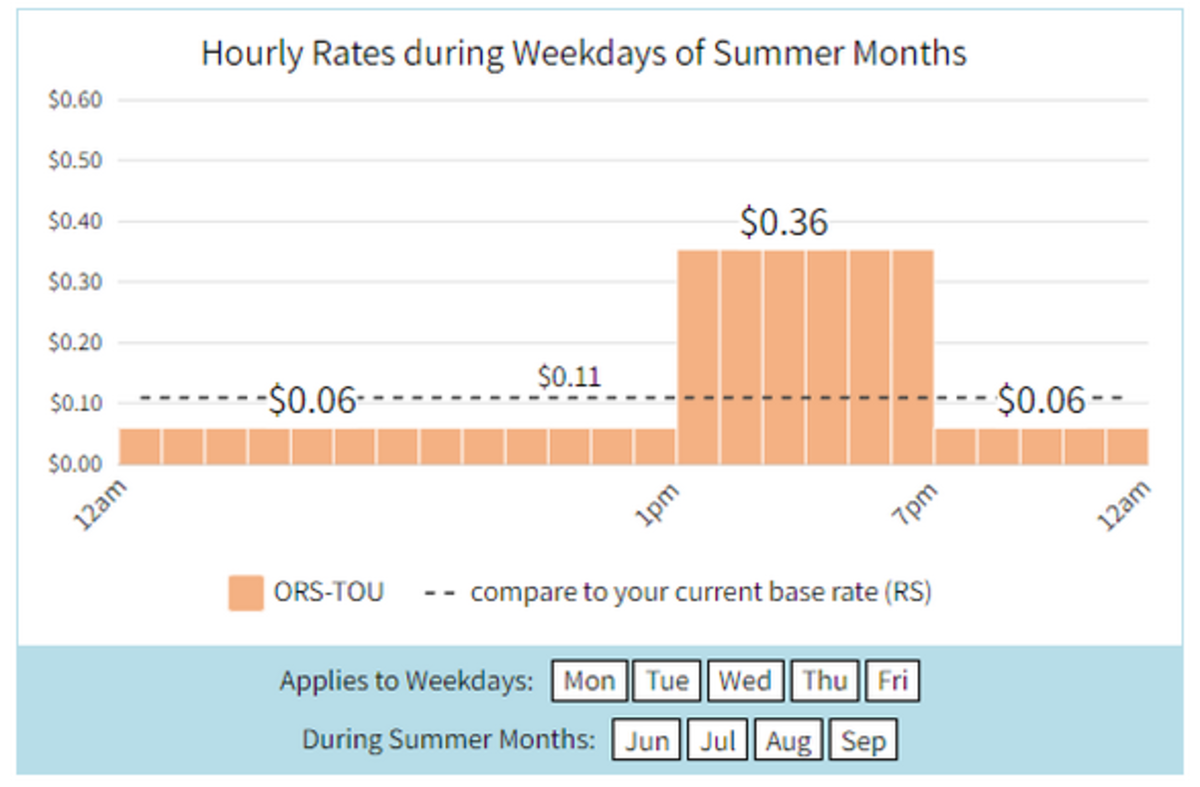Toggle the Wed weekday box
This screenshot has width=1200, height=787.
point(746,682)
